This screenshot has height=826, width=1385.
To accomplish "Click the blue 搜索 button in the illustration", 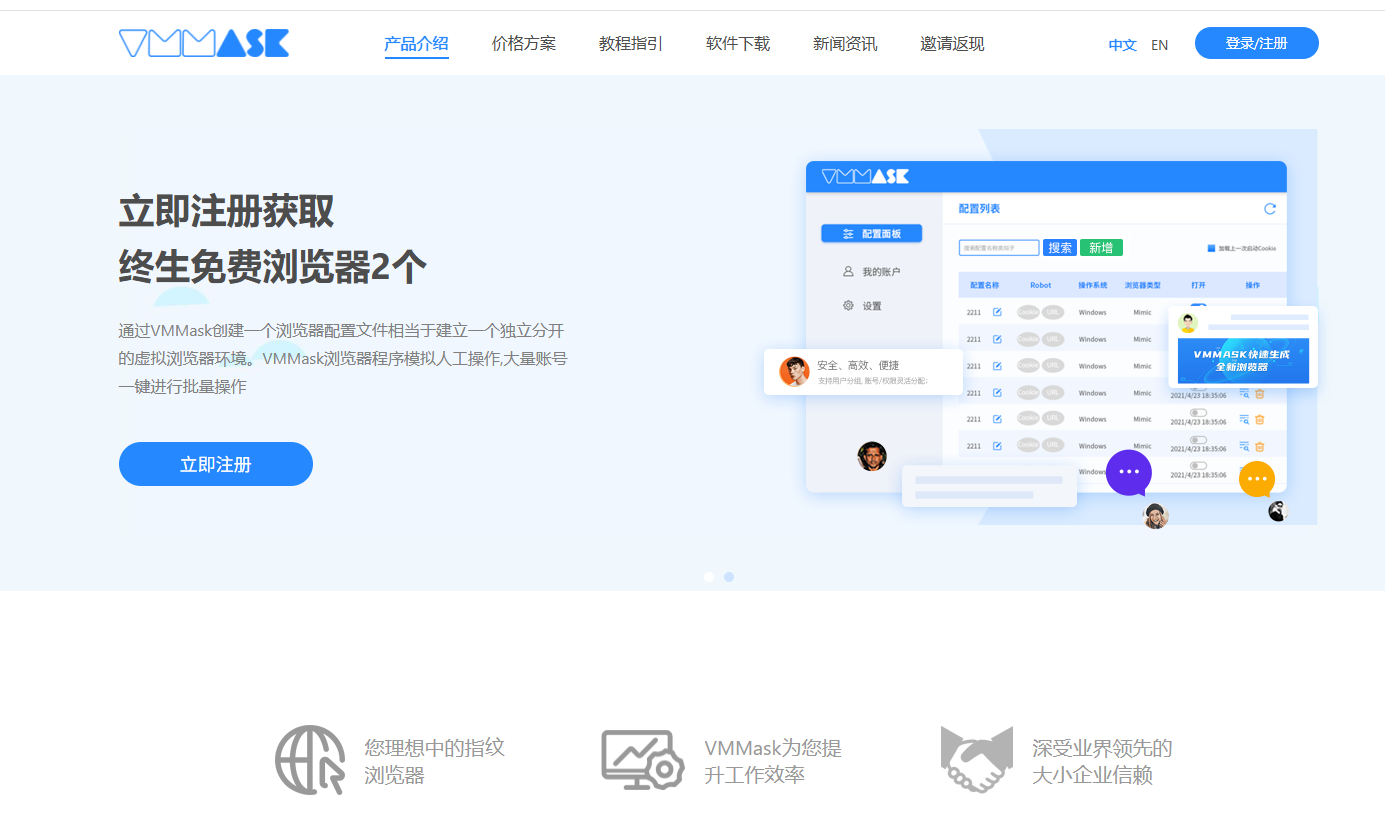I will tap(1060, 248).
